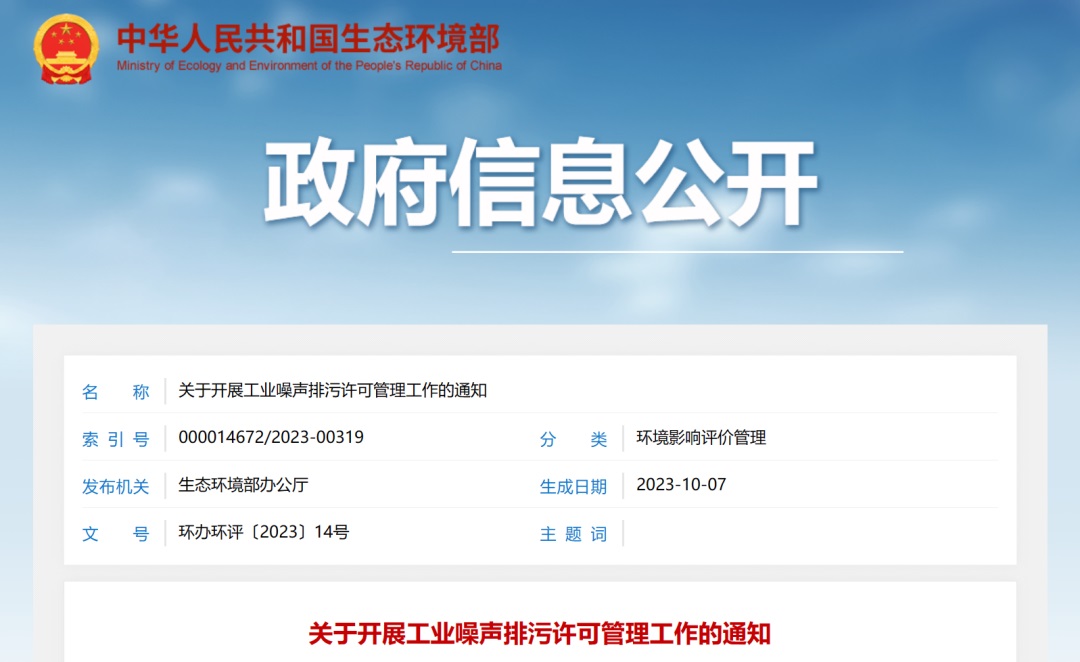Select the 索引号 field label
The image size is (1080, 662).
click(115, 439)
